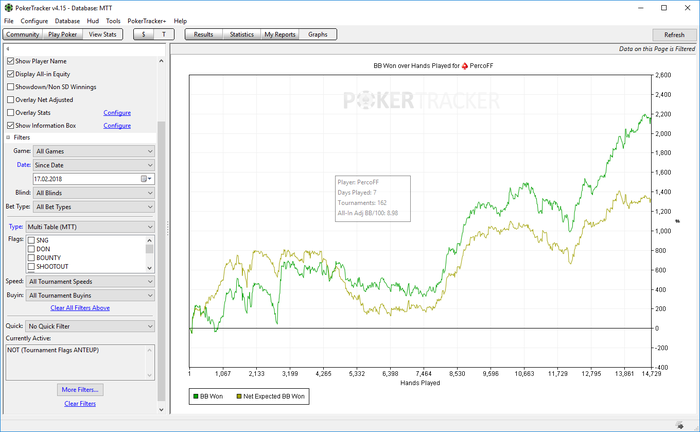Collapse the left sidebar with the arrow icon

pos(8,48)
